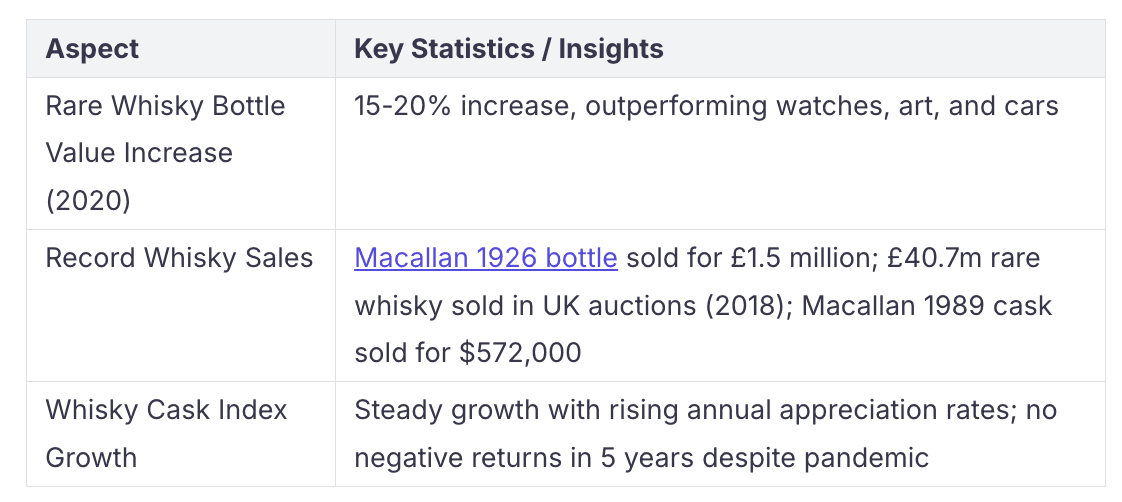This screenshot has height=502, width=1122.
Task: Click 'Value Increase' text in first row
Action: (x=140, y=153)
